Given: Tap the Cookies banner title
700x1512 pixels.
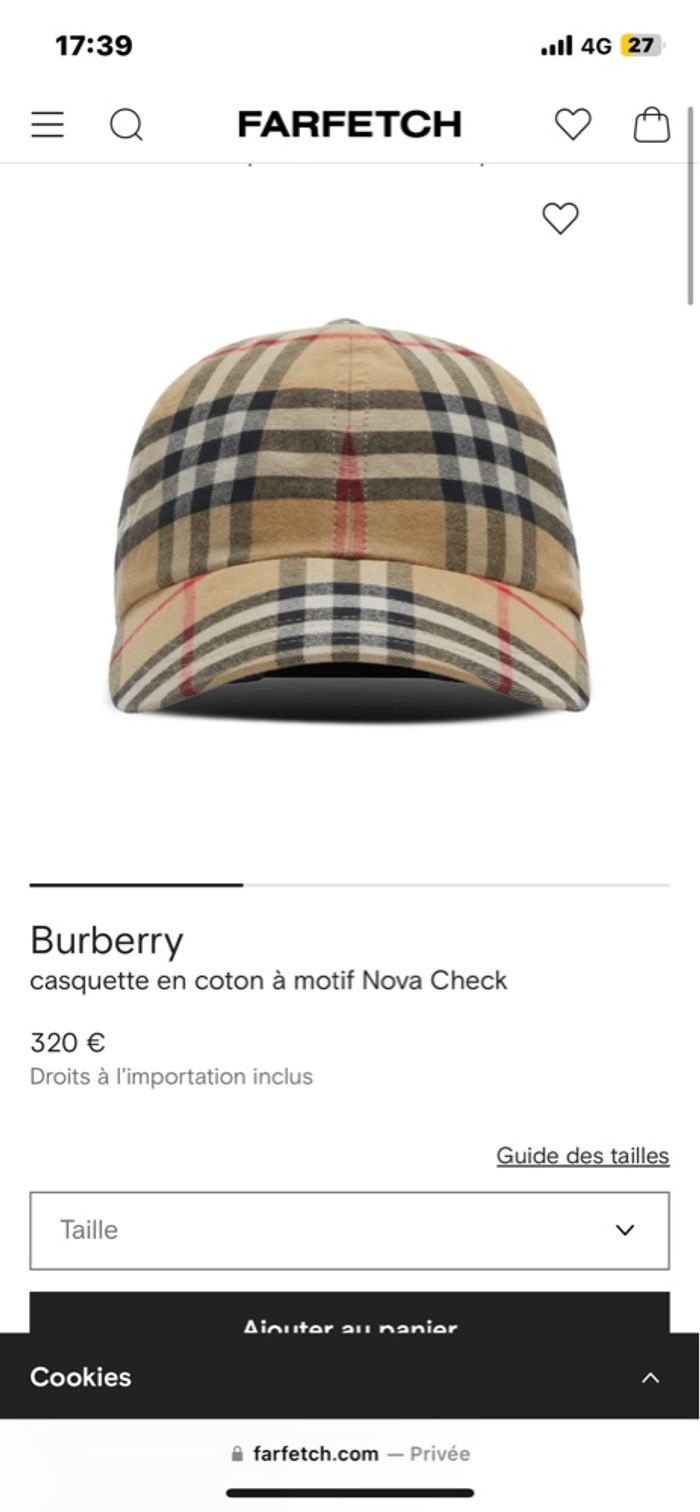Looking at the screenshot, I should (x=81, y=1377).
